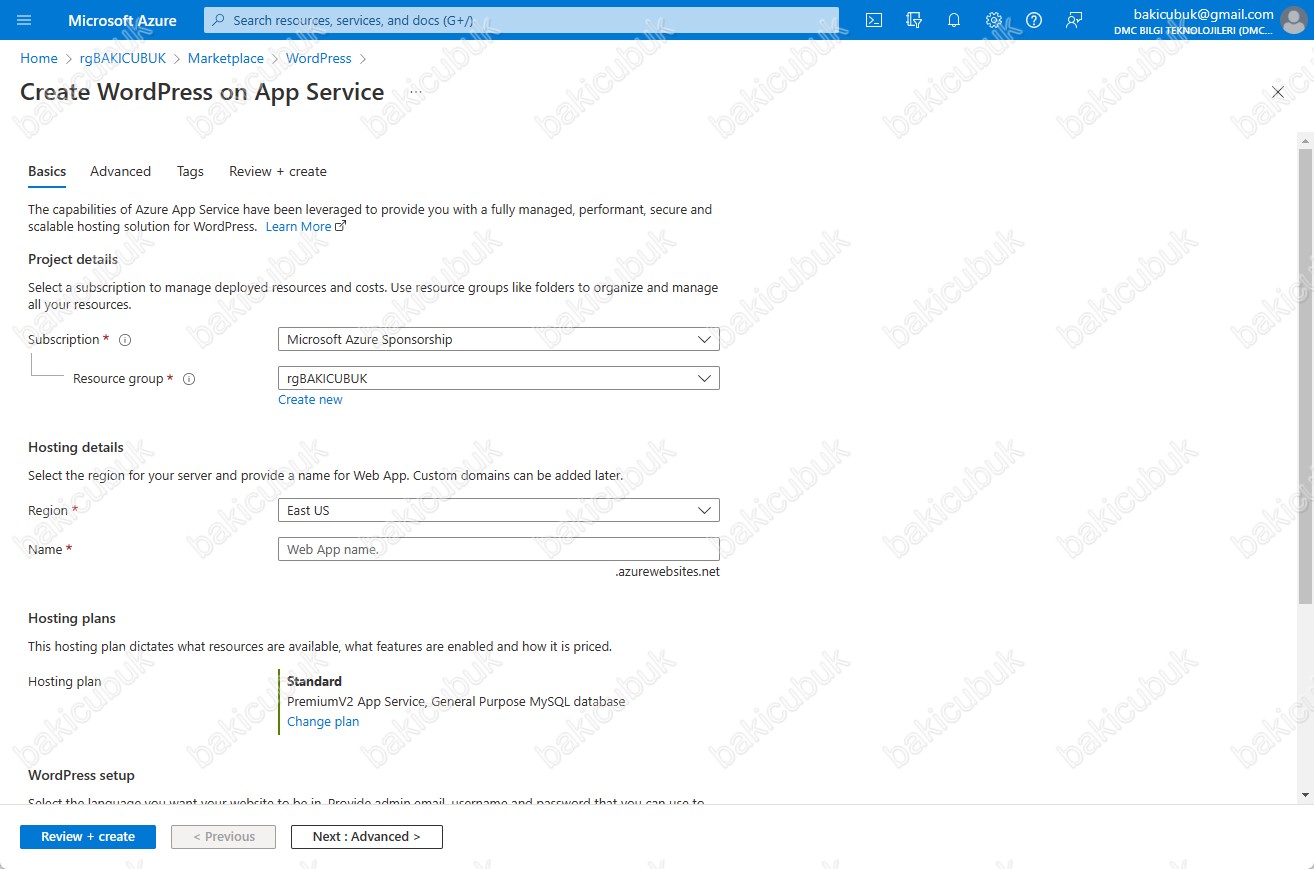Open portal Settings gear

pos(994,20)
